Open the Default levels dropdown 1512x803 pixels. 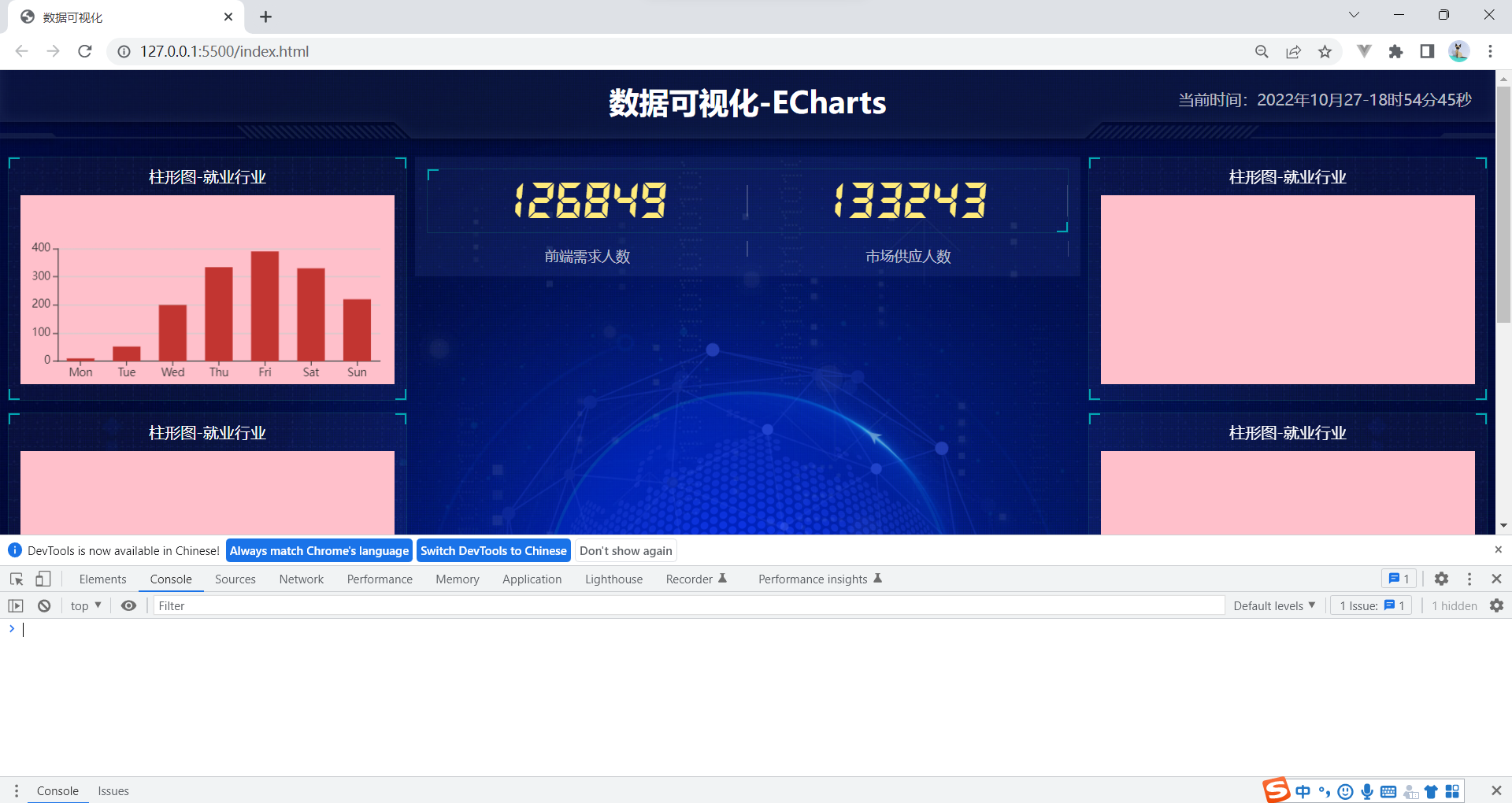[1273, 605]
